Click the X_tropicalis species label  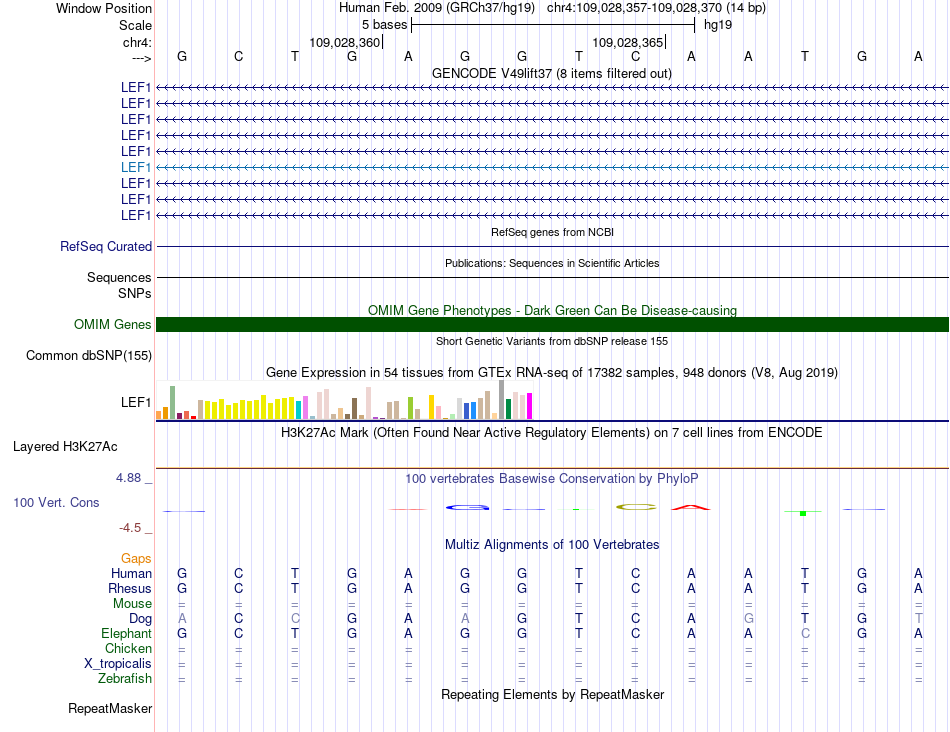118,664
